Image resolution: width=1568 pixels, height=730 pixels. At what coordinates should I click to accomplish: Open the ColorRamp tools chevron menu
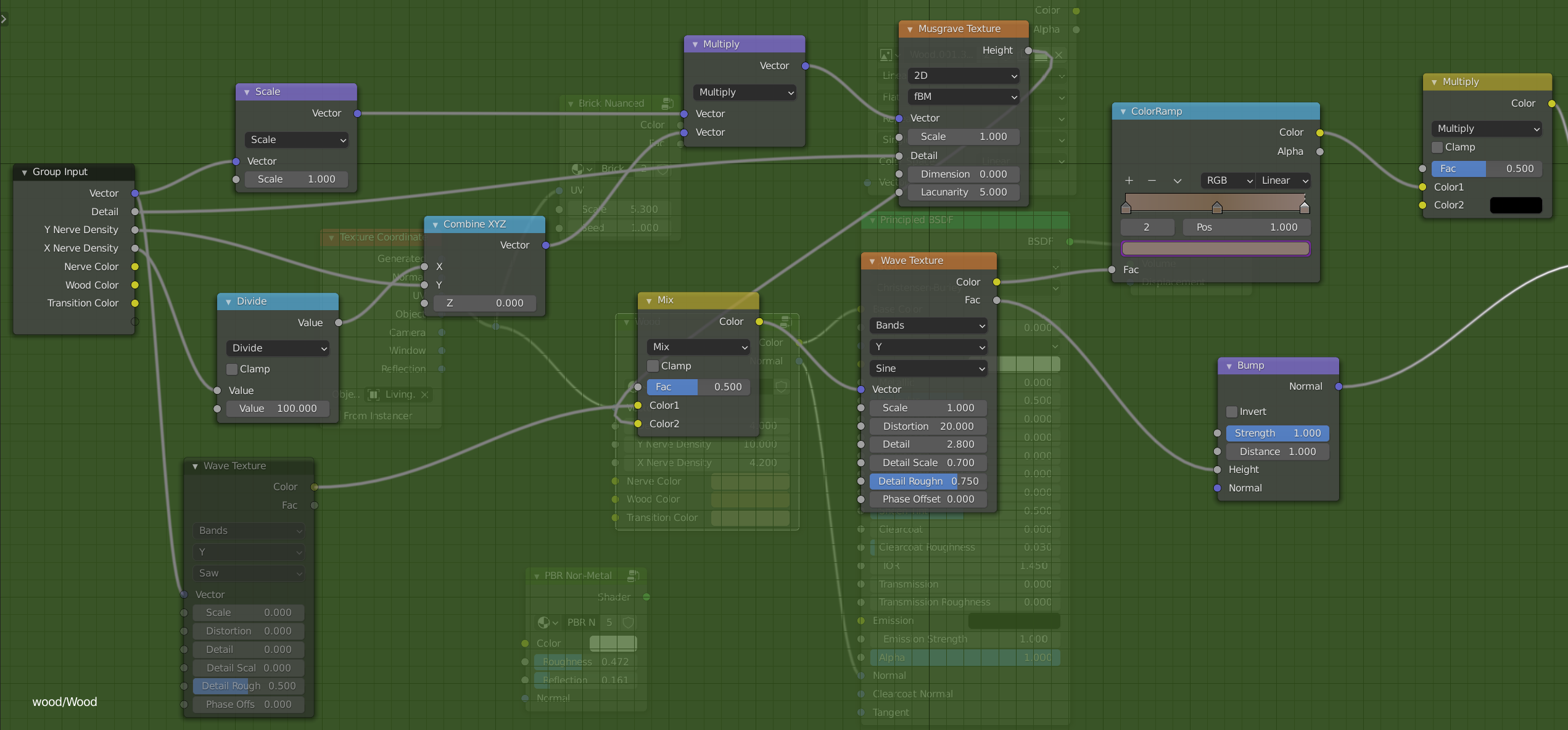(1177, 181)
